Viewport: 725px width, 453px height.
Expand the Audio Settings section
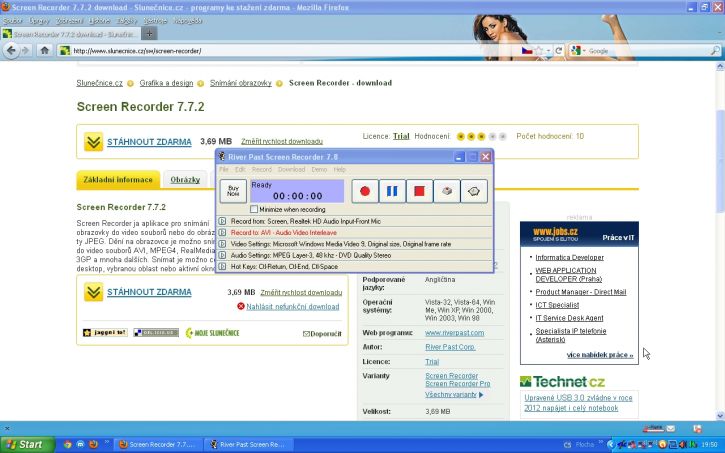click(x=222, y=255)
